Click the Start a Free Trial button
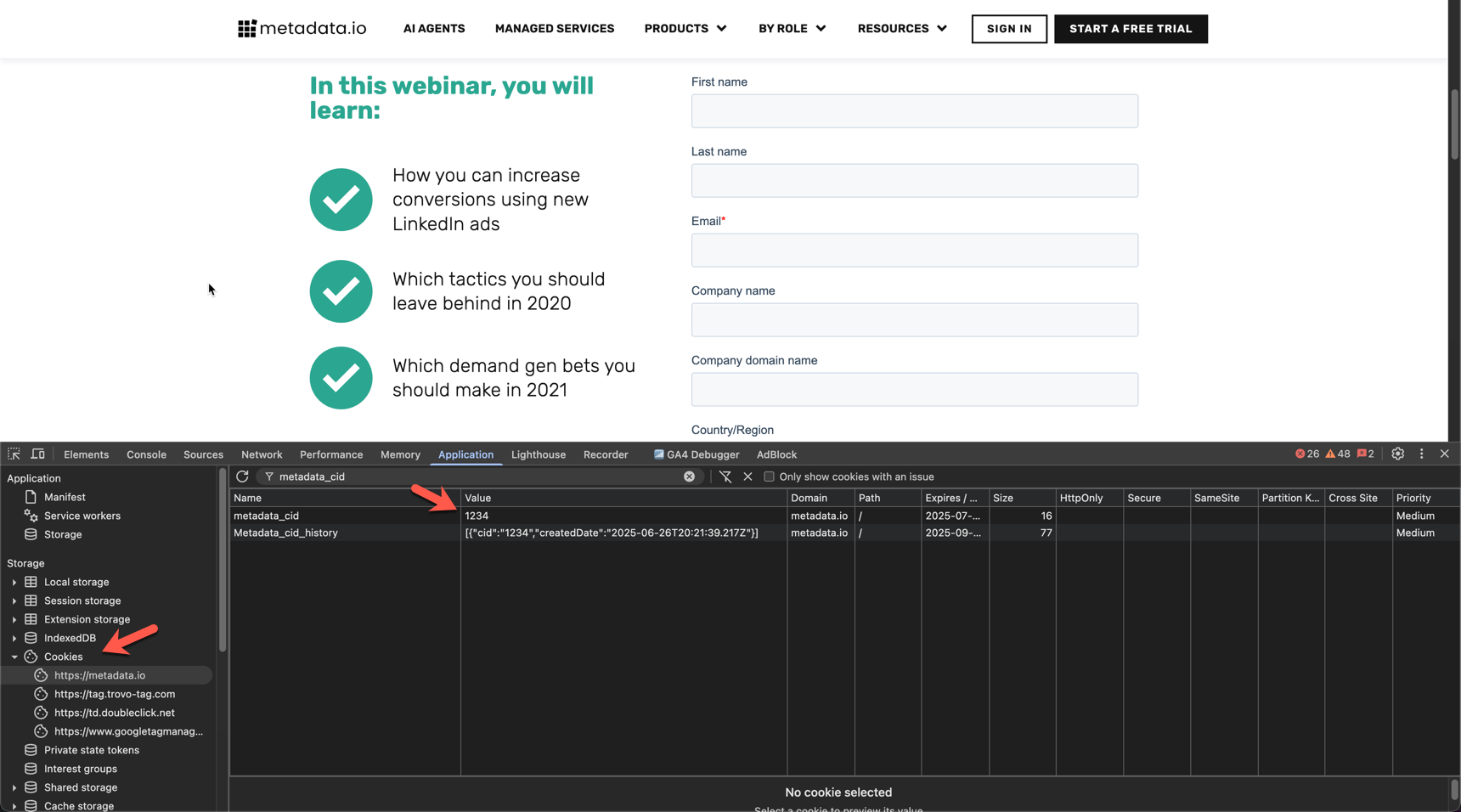 (x=1130, y=29)
